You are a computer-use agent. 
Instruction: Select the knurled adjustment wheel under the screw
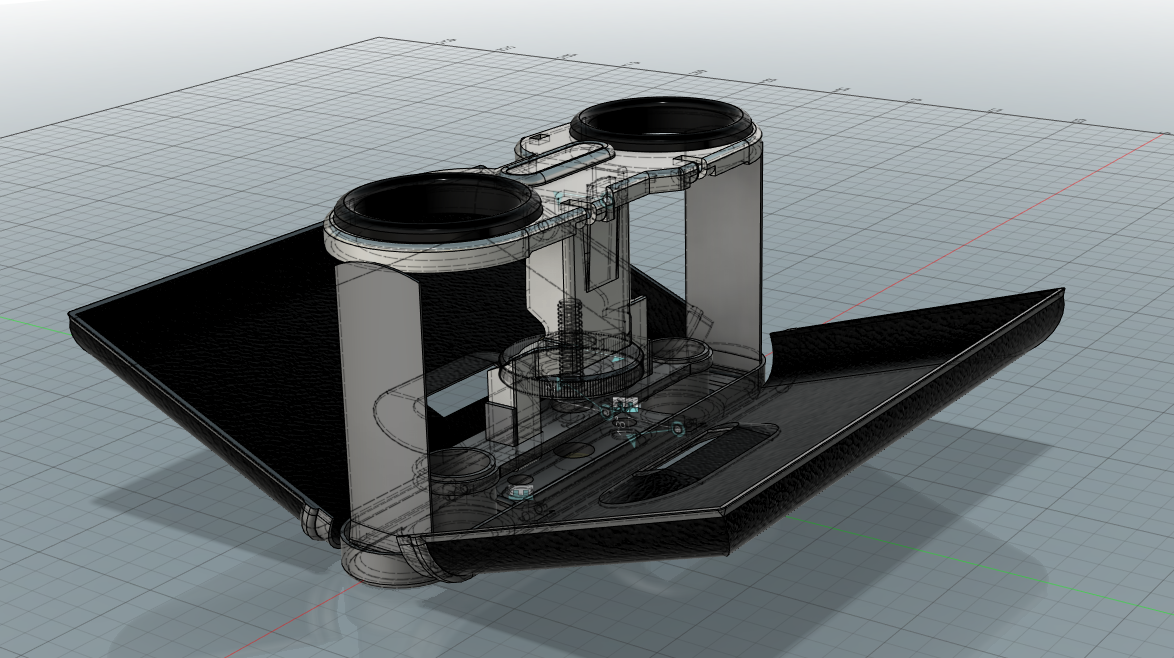click(571, 366)
